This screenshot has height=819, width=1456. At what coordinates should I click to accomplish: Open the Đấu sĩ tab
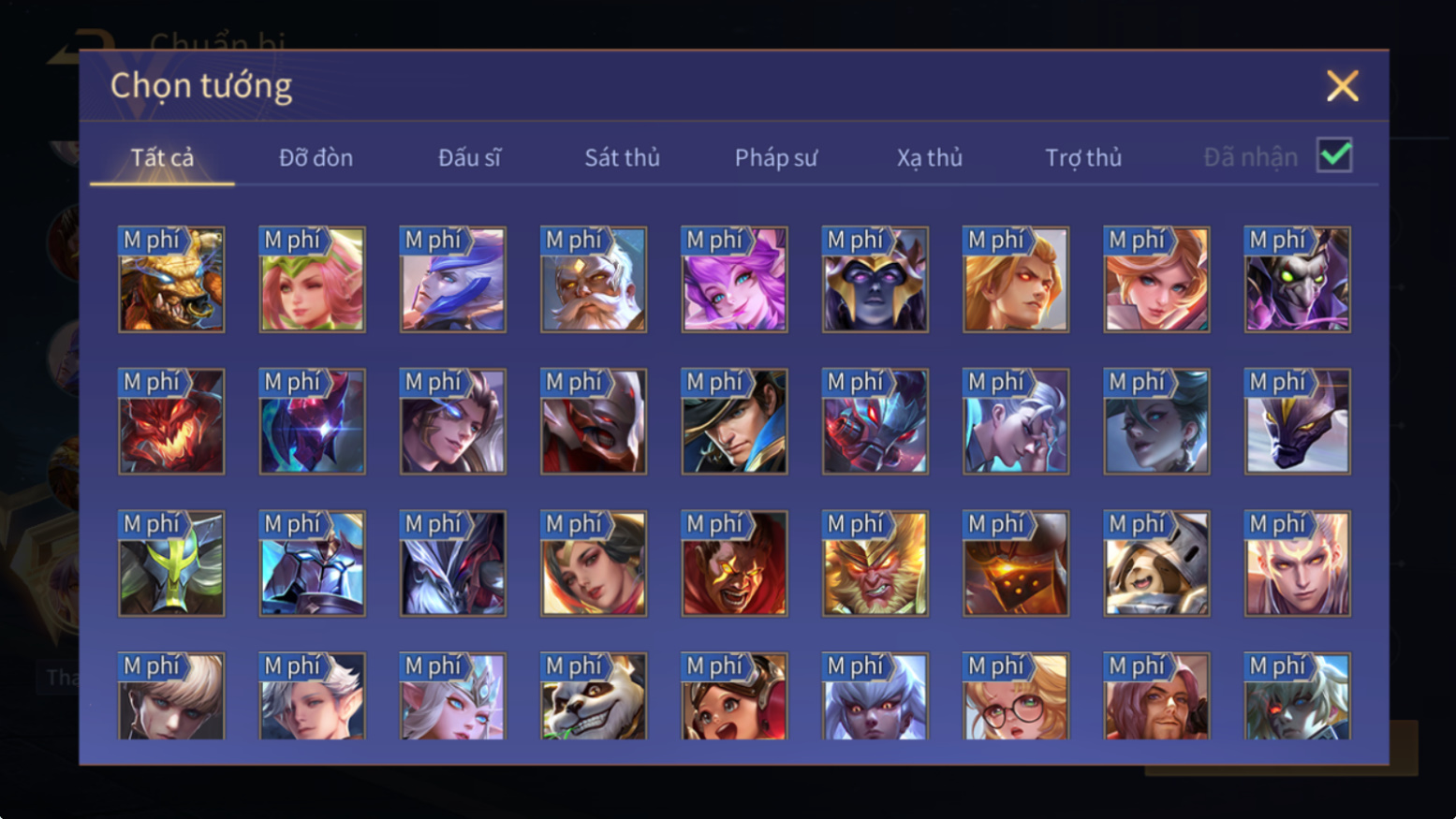pos(469,157)
